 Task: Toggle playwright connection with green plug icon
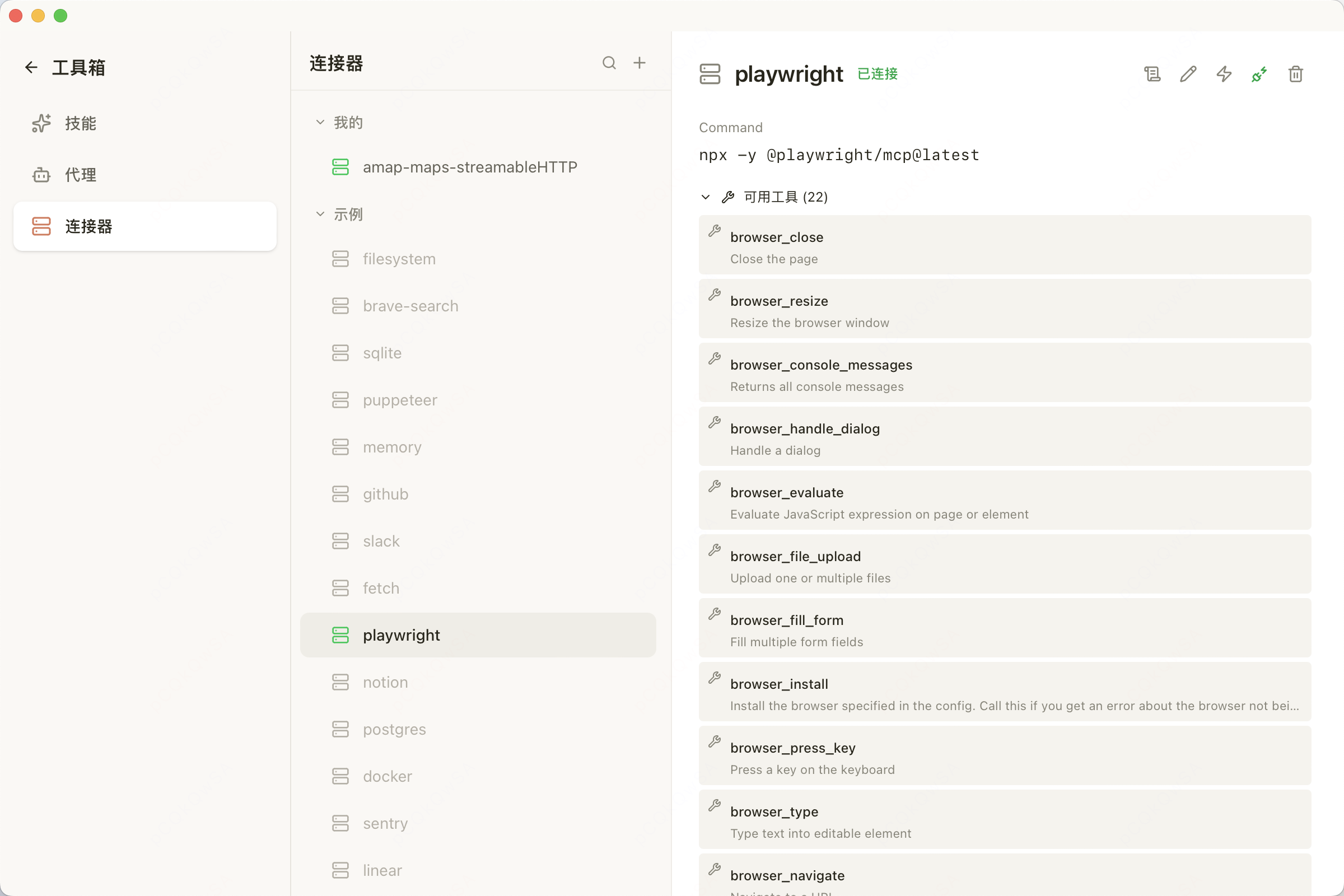[1259, 74]
